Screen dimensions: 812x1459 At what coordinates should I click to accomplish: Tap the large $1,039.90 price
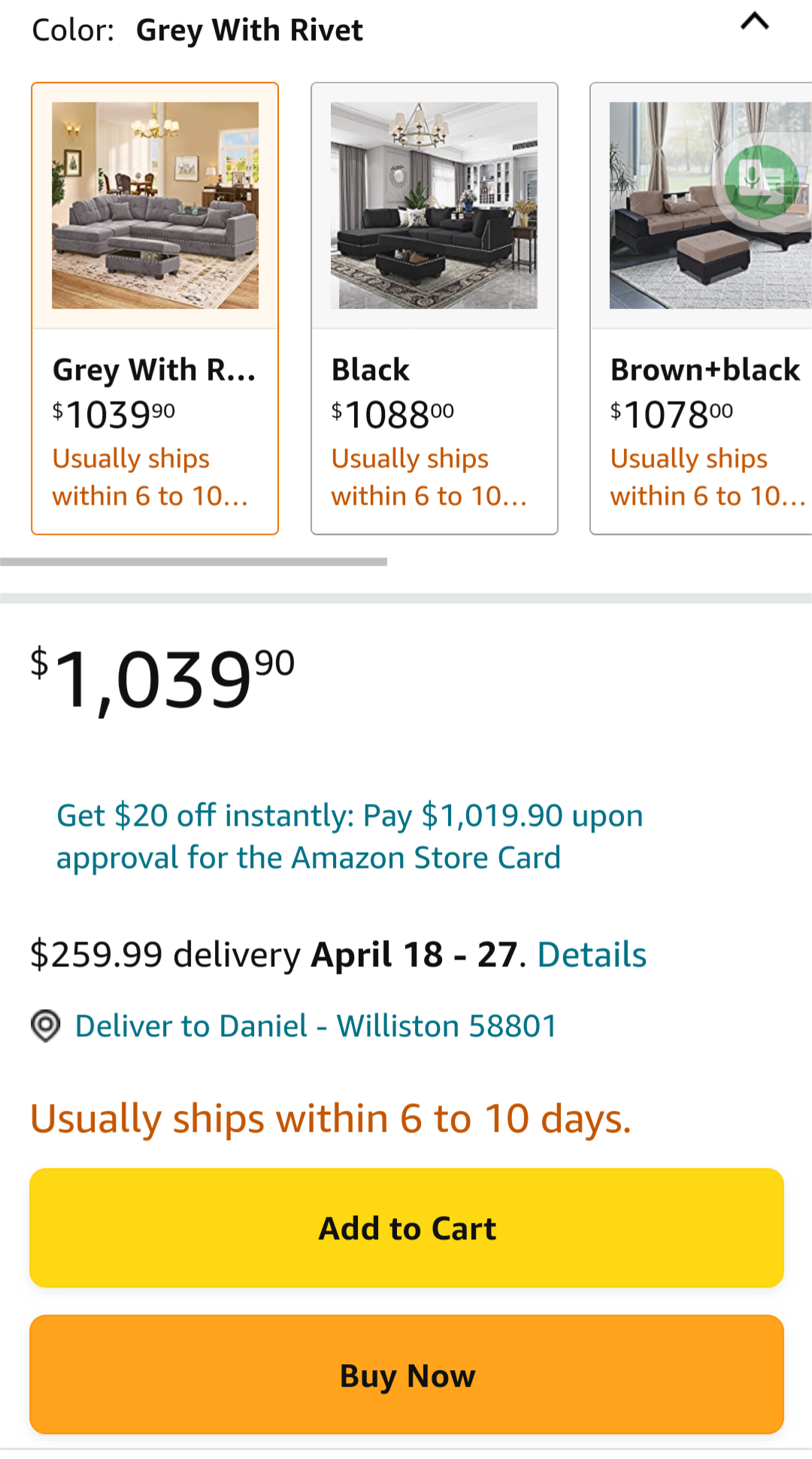click(x=162, y=679)
